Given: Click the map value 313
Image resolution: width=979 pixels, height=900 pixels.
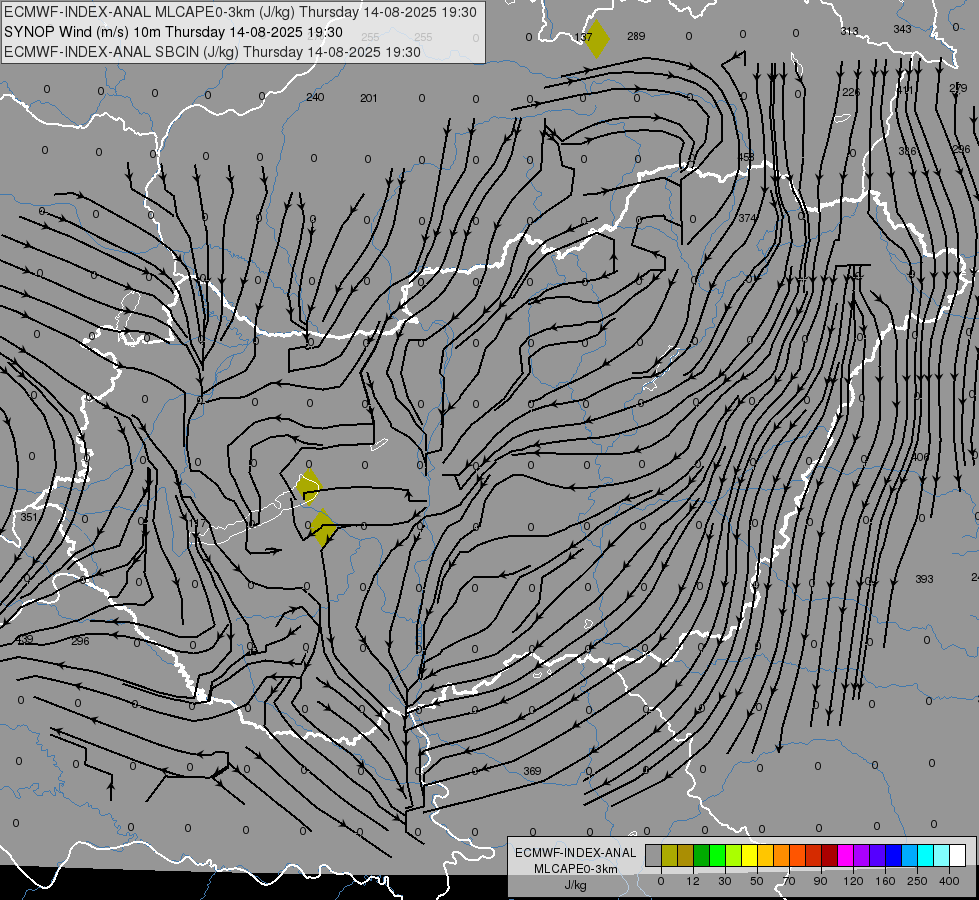Looking at the screenshot, I should (849, 31).
